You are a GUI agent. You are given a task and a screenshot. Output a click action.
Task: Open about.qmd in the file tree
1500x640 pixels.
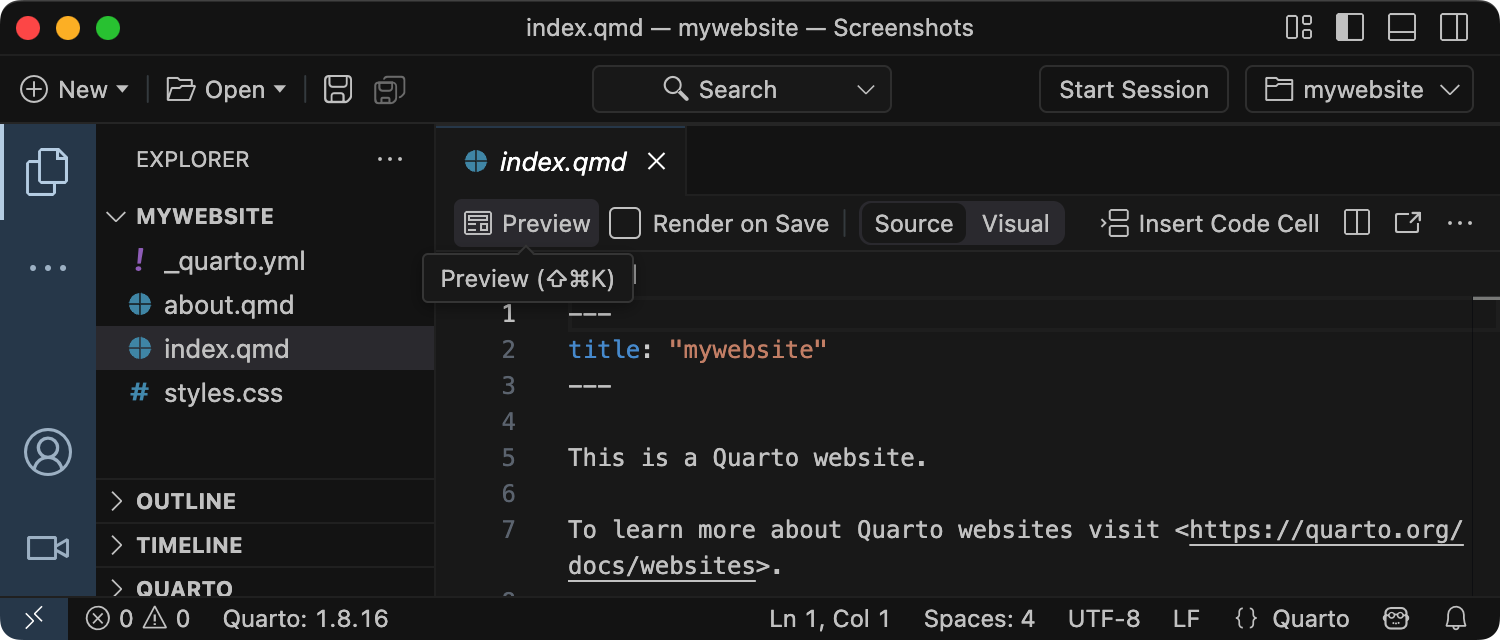[228, 305]
